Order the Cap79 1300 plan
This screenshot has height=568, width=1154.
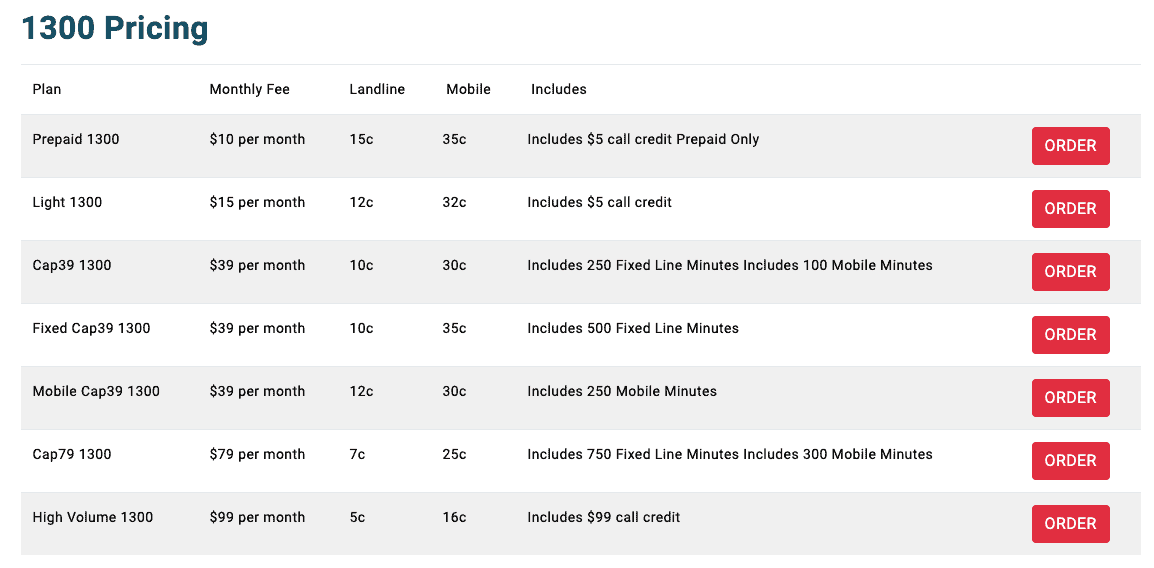(1070, 461)
